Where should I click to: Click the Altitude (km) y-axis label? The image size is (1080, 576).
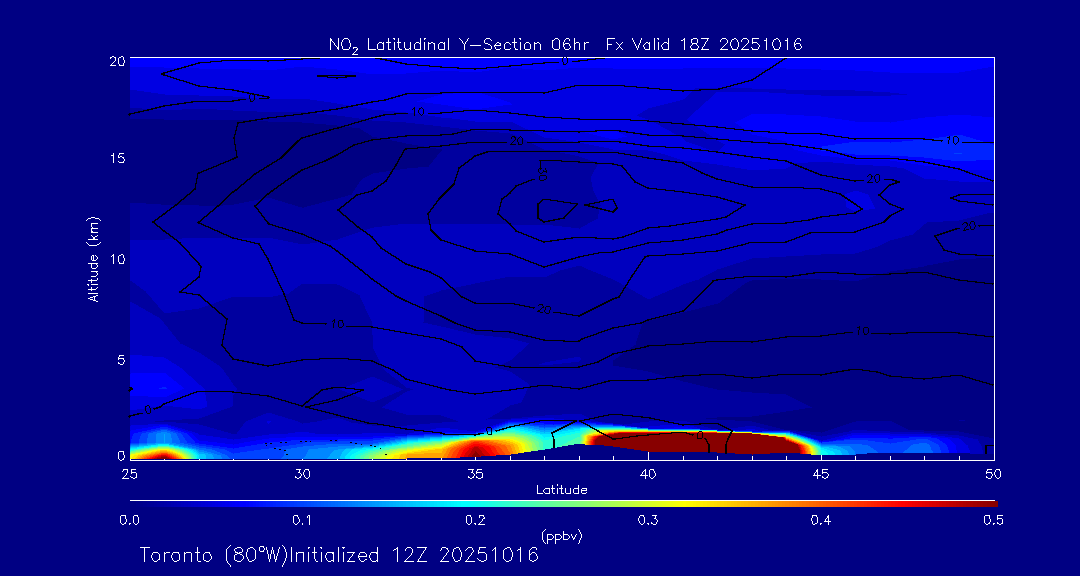click(x=94, y=258)
